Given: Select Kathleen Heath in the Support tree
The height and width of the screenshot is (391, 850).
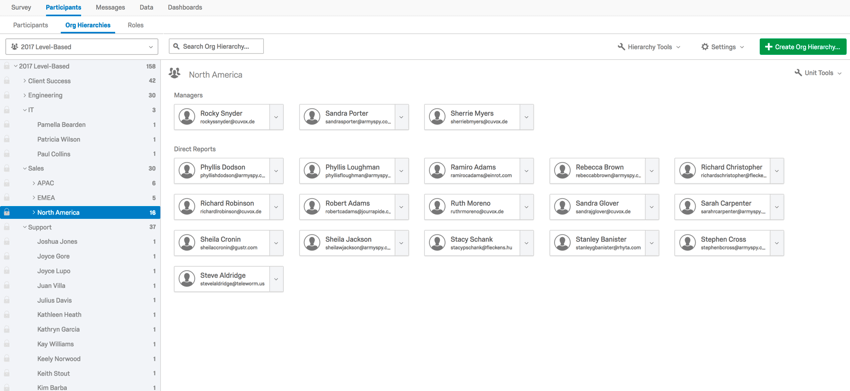Looking at the screenshot, I should tap(59, 315).
